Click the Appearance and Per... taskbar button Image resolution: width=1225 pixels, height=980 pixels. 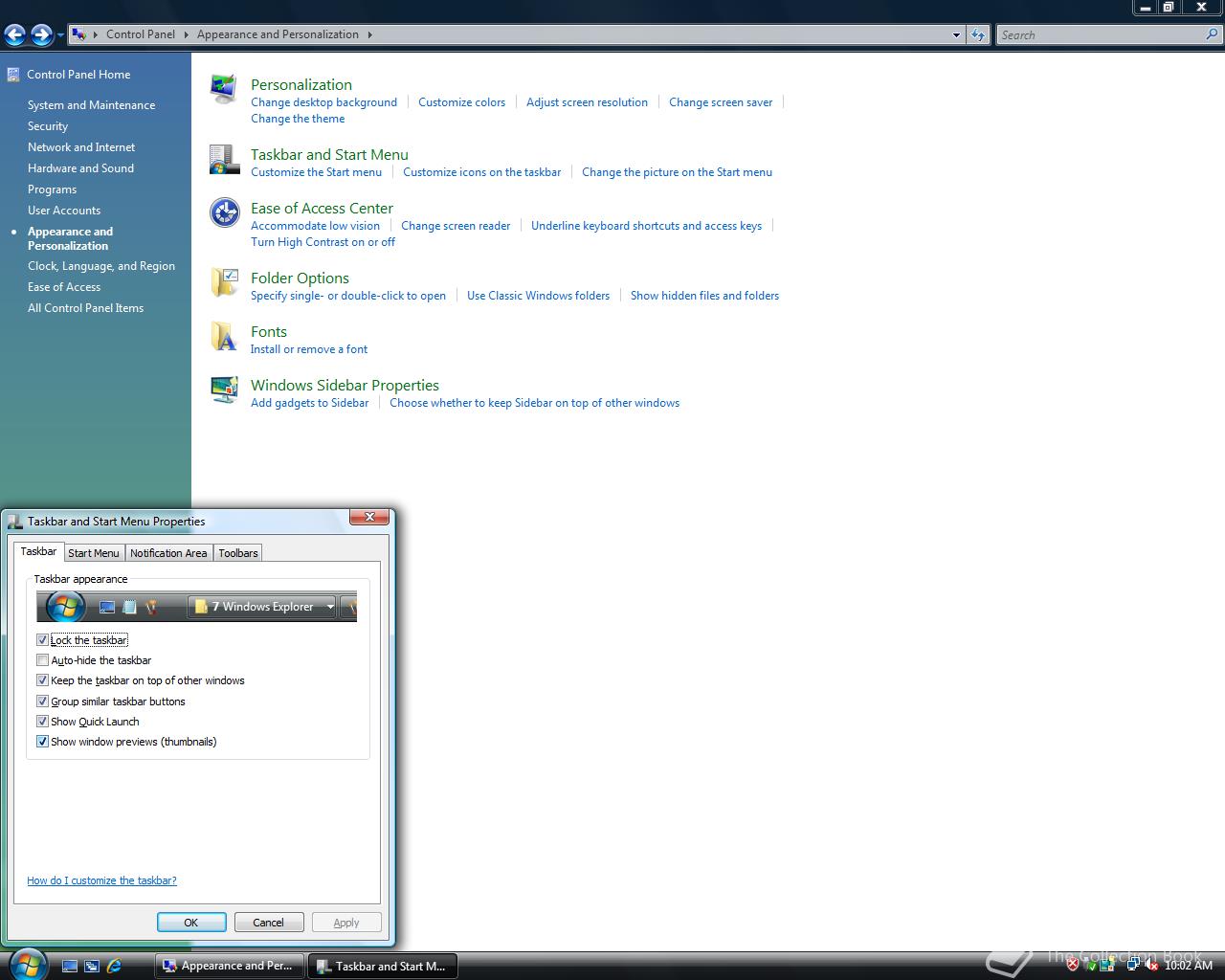coord(229,966)
